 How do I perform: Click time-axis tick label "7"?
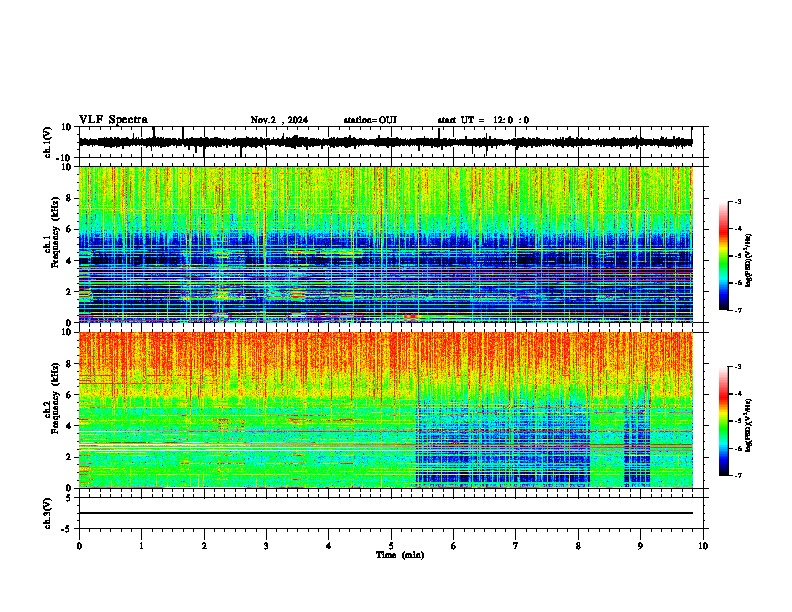(x=516, y=546)
